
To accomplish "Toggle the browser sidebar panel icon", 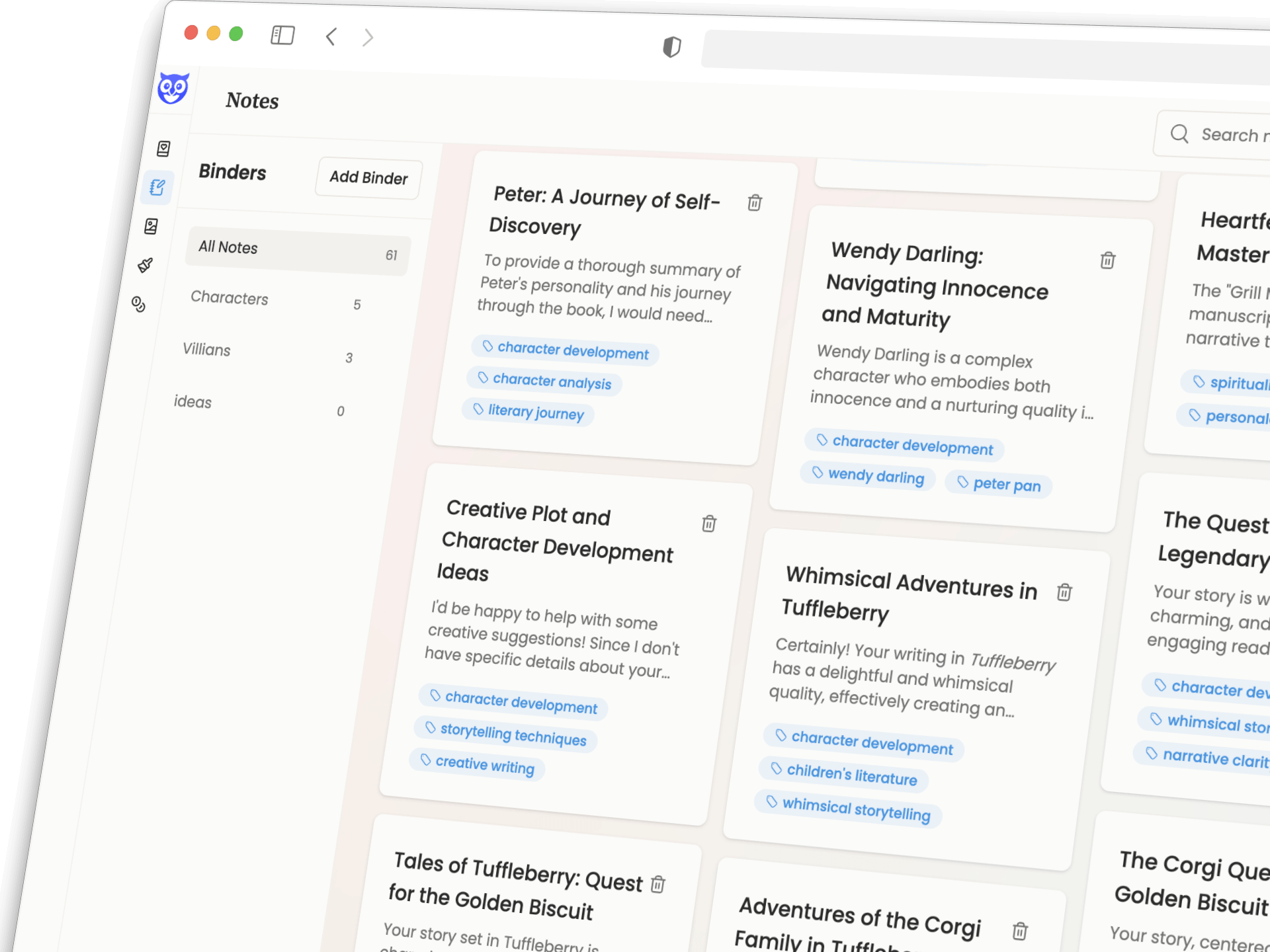I will [282, 35].
